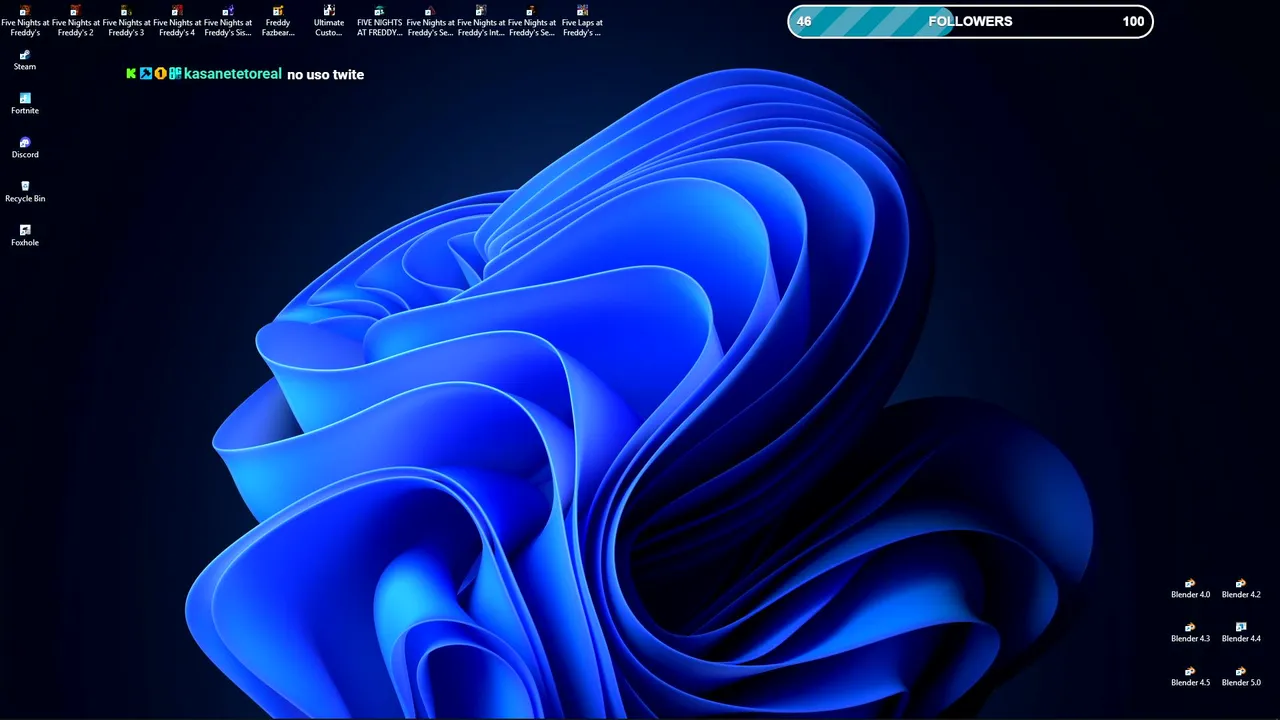This screenshot has width=1280, height=720.
Task: Select the Steam desktop icon
Action: click(25, 60)
